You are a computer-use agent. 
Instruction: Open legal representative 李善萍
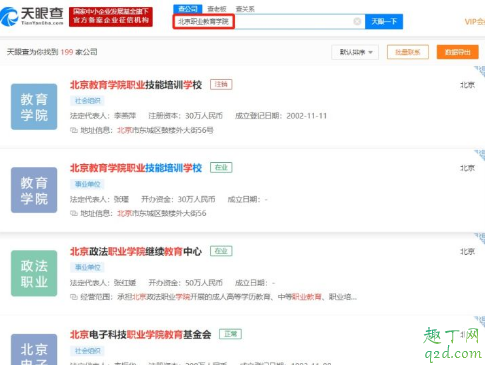[x=125, y=116]
